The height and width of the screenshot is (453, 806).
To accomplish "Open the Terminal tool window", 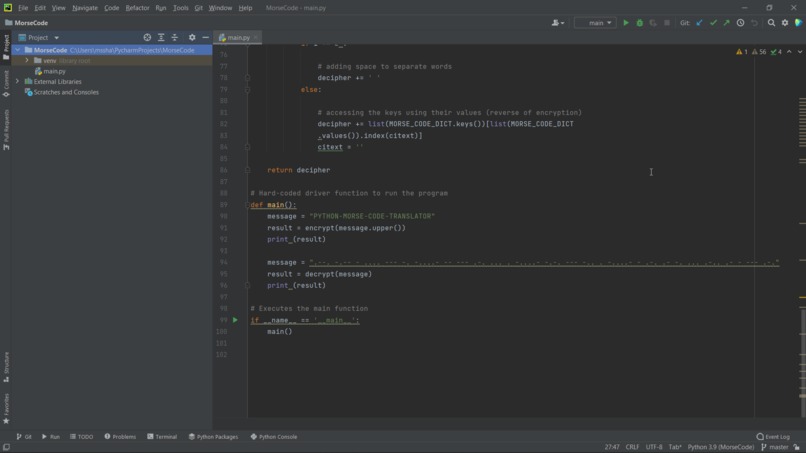I will point(162,437).
